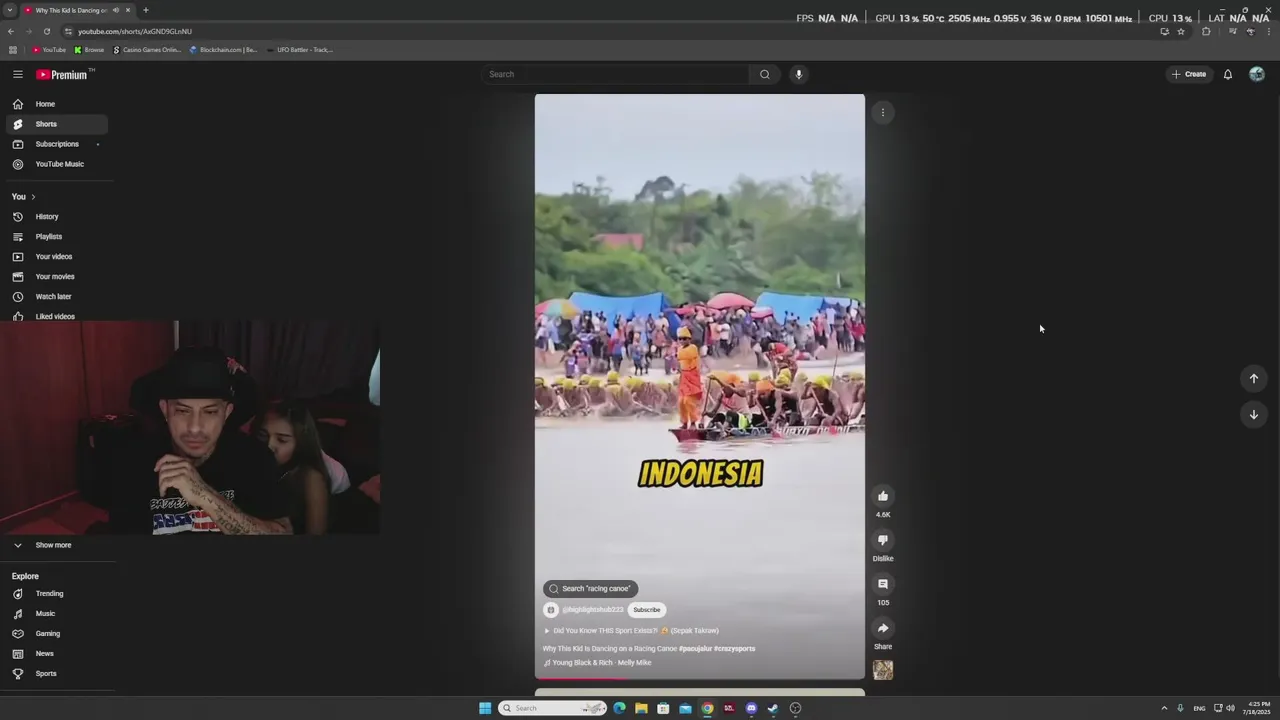Open the YouTube bookmark in bookmarks bar

tap(49, 50)
